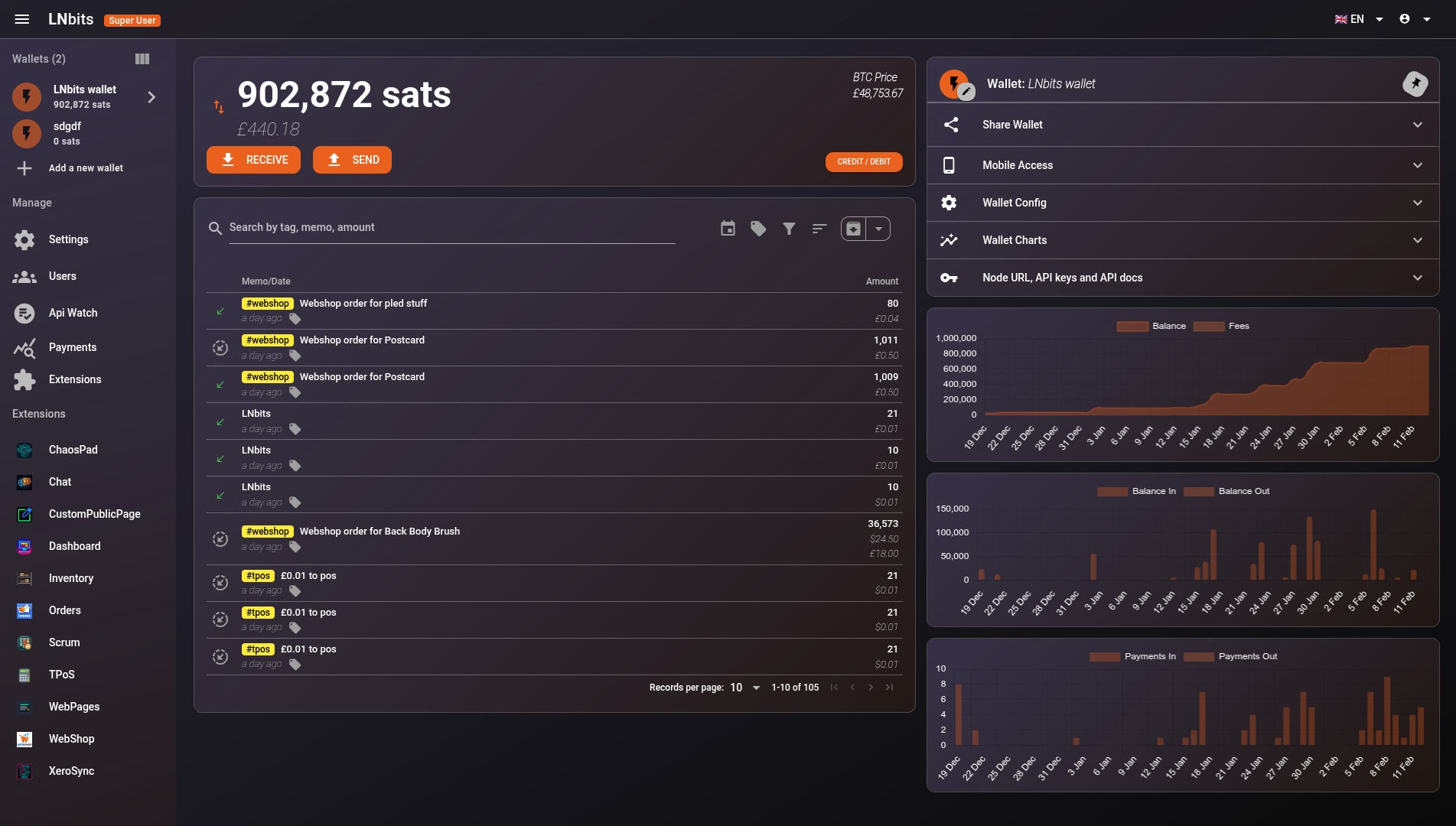Click the wallet pin icon
The width and height of the screenshot is (1456, 826).
click(x=1415, y=83)
